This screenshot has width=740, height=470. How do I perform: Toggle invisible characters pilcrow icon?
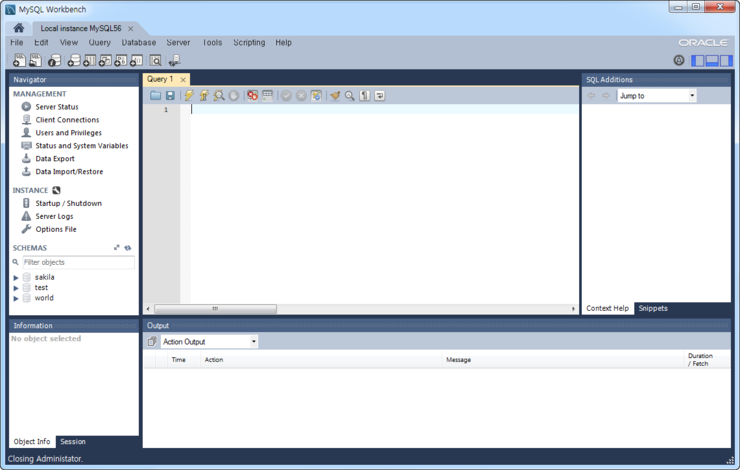365,96
